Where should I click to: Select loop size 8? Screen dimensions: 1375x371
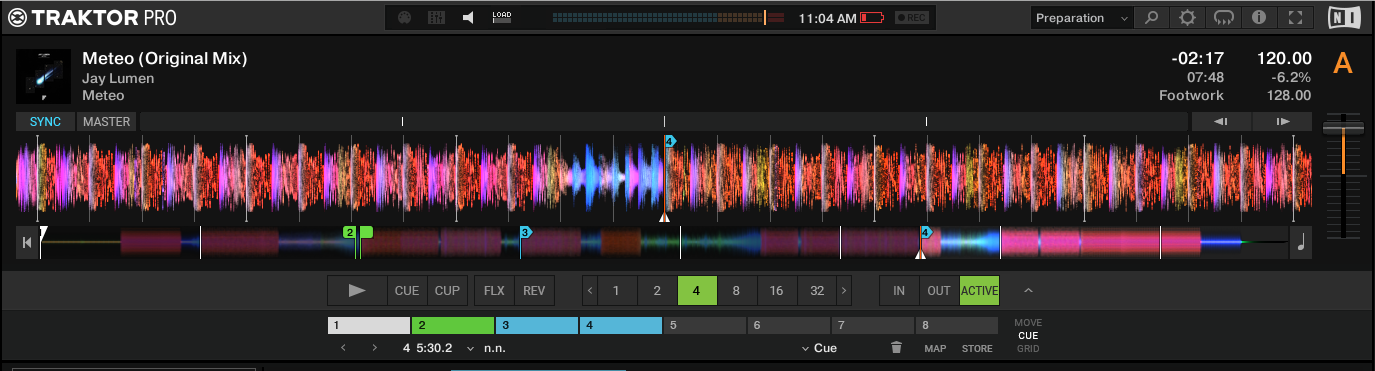tap(737, 291)
